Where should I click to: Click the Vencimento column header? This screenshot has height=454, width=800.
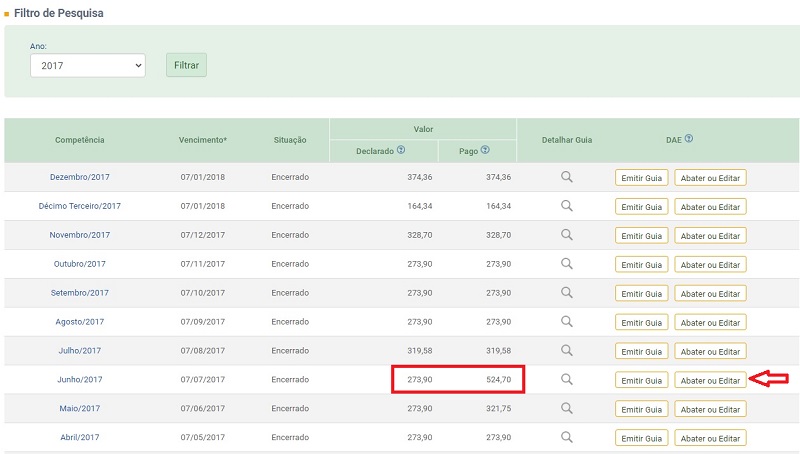(x=203, y=140)
